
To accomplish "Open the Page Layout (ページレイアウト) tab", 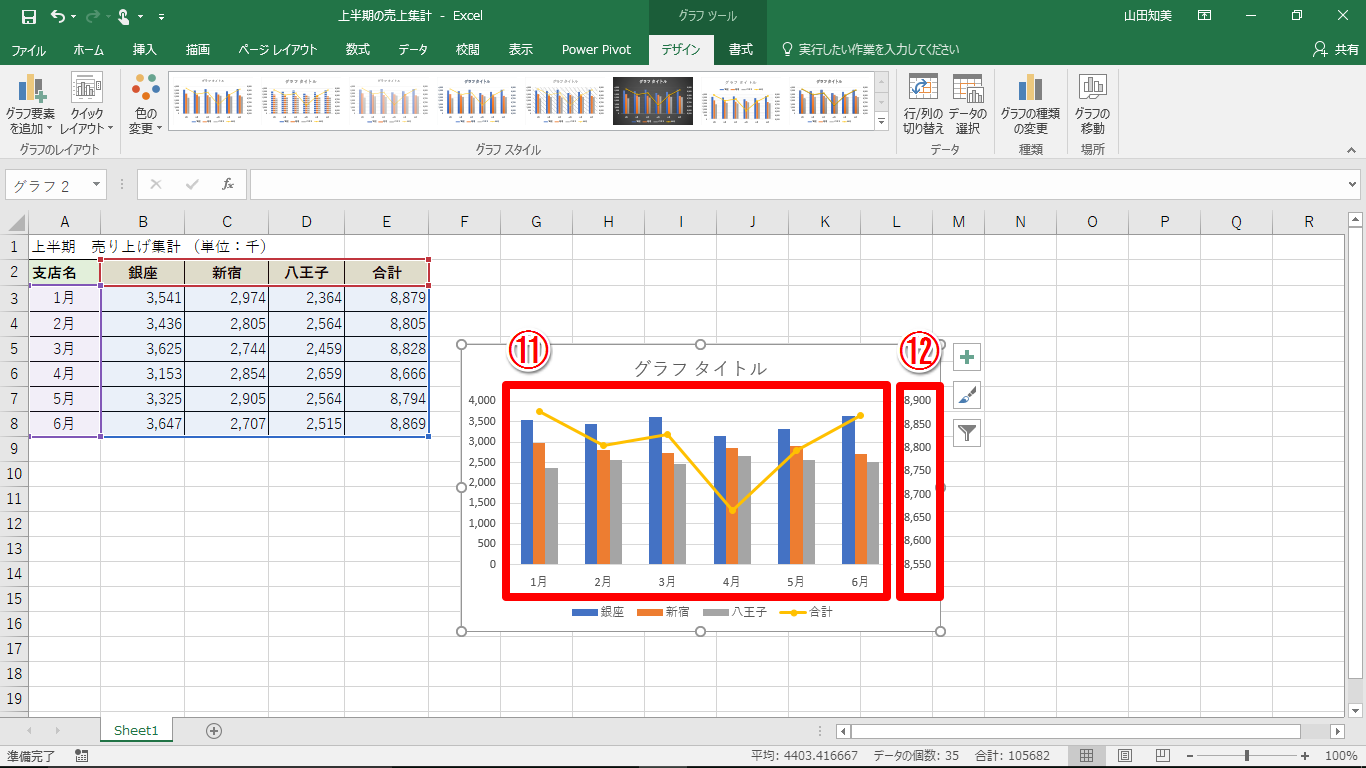I will click(x=278, y=49).
